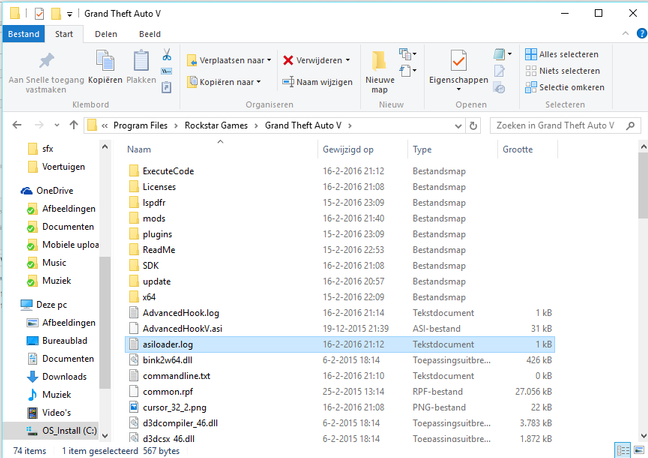Click the blue help question icon
This screenshot has height=458, width=648.
pyautogui.click(x=642, y=33)
